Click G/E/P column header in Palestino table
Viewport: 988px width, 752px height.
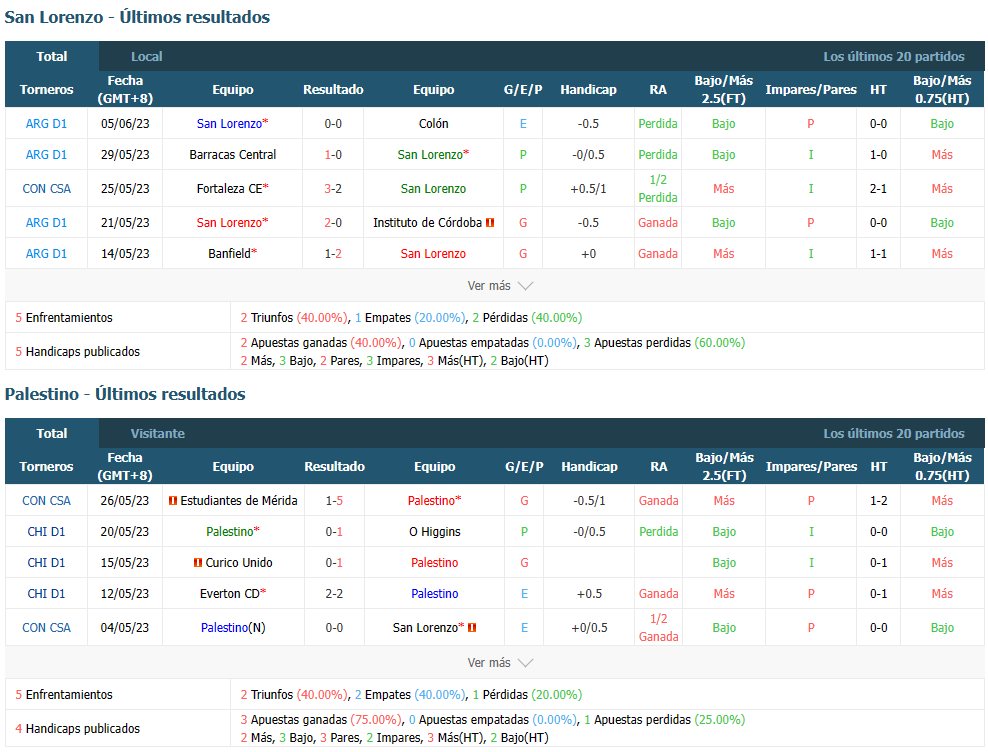[x=524, y=466]
